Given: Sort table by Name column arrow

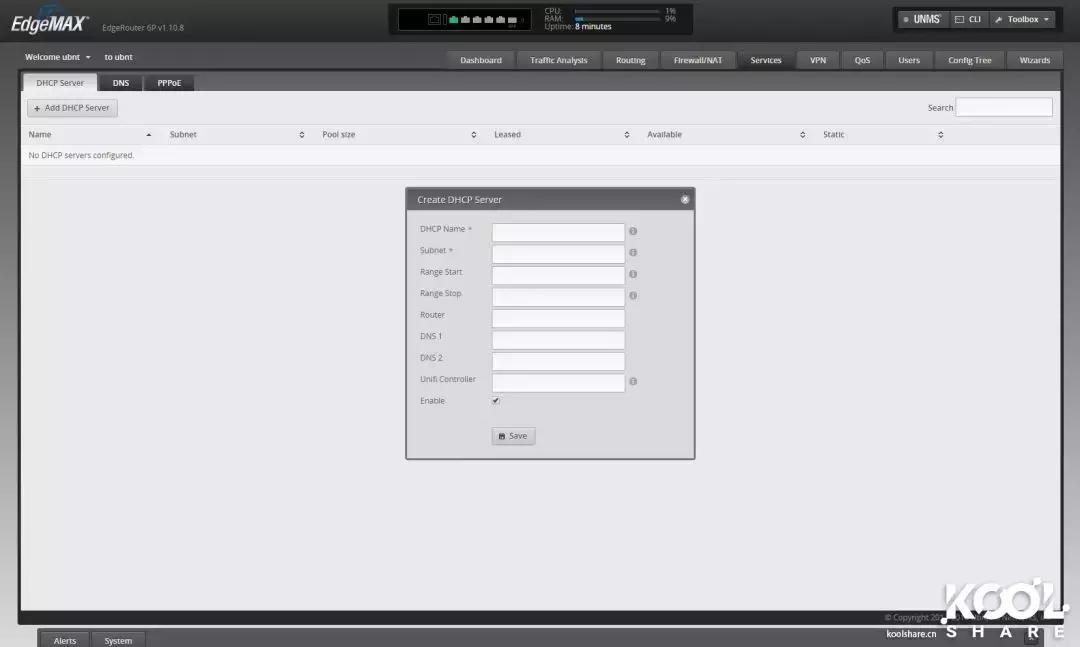Looking at the screenshot, I should click(x=149, y=135).
